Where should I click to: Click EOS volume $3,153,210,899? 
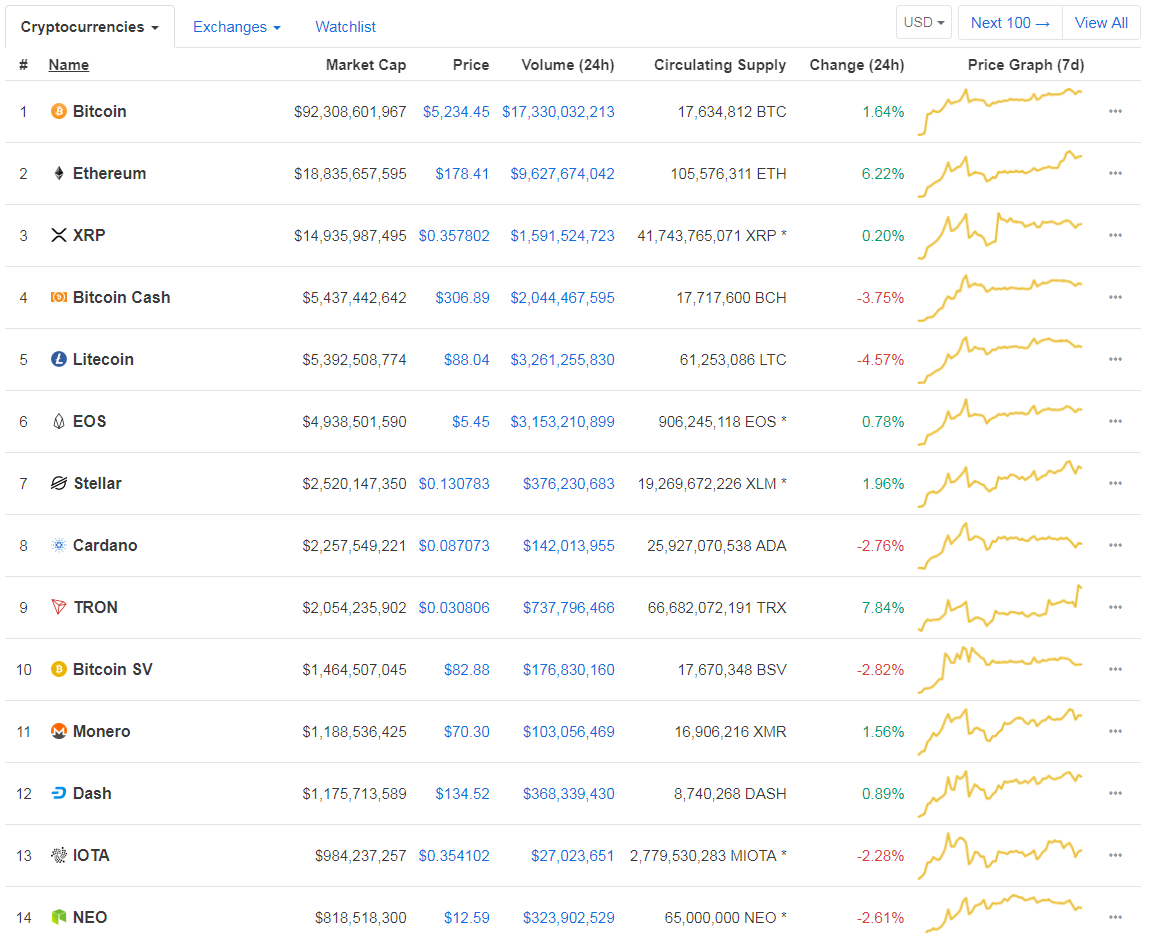(x=562, y=422)
